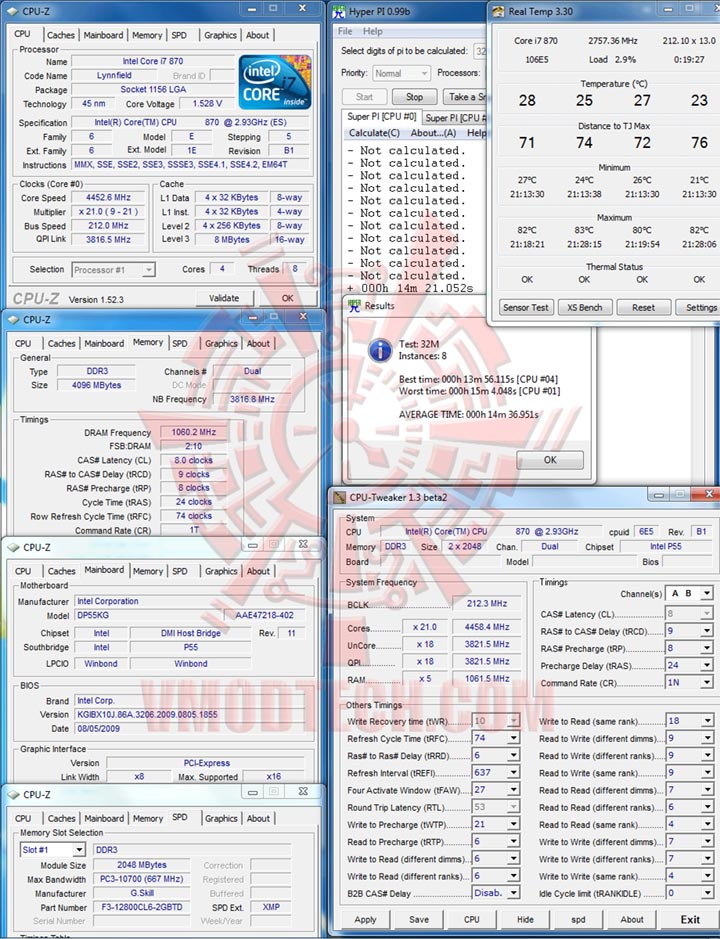The width and height of the screenshot is (720, 939).
Task: Open the Channel(s) A B dropdown
Action: [689, 593]
